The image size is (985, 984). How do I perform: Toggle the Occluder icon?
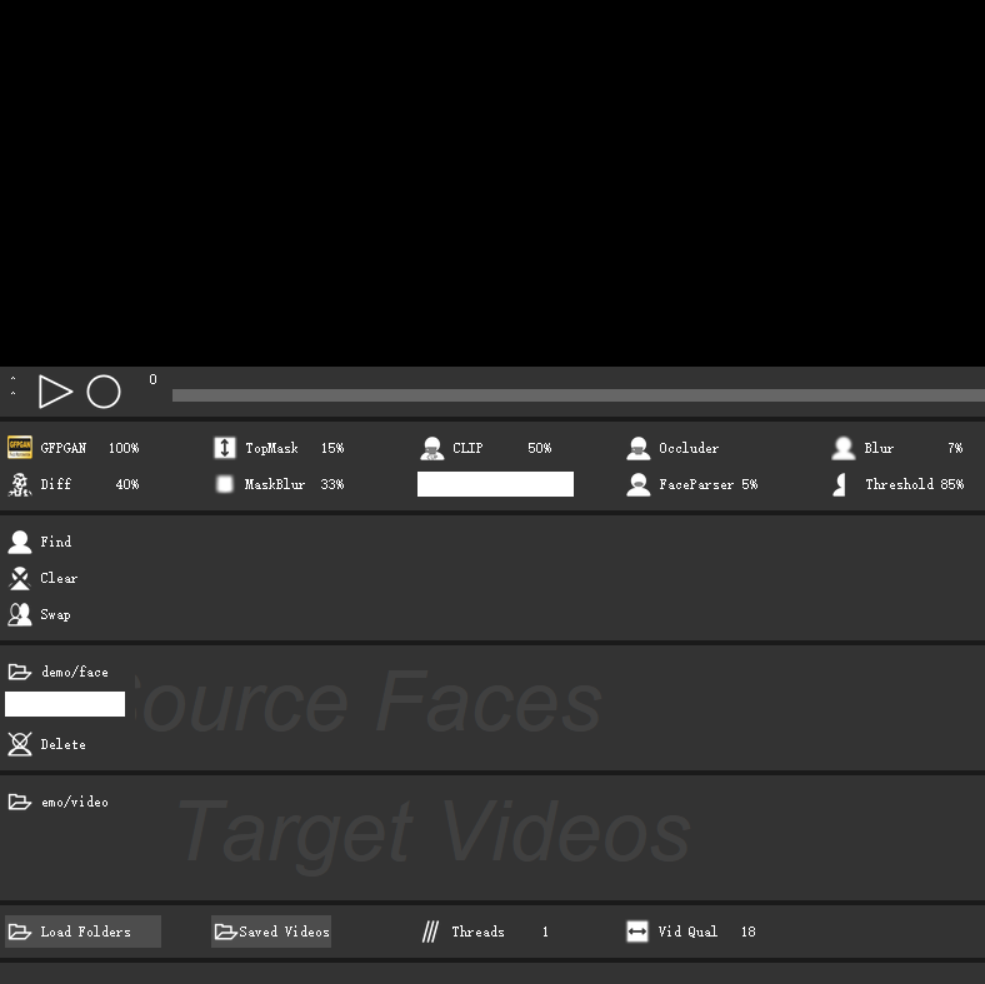(638, 448)
